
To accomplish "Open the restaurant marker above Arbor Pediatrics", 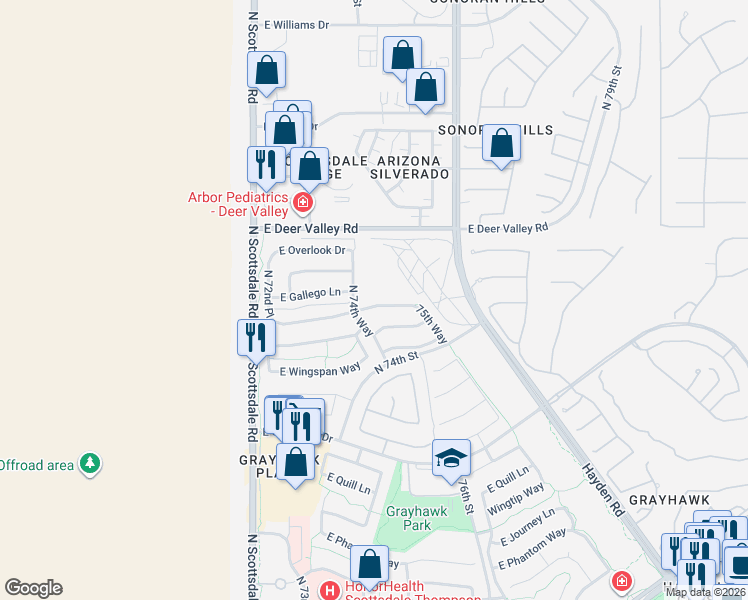I will pyautogui.click(x=266, y=167).
